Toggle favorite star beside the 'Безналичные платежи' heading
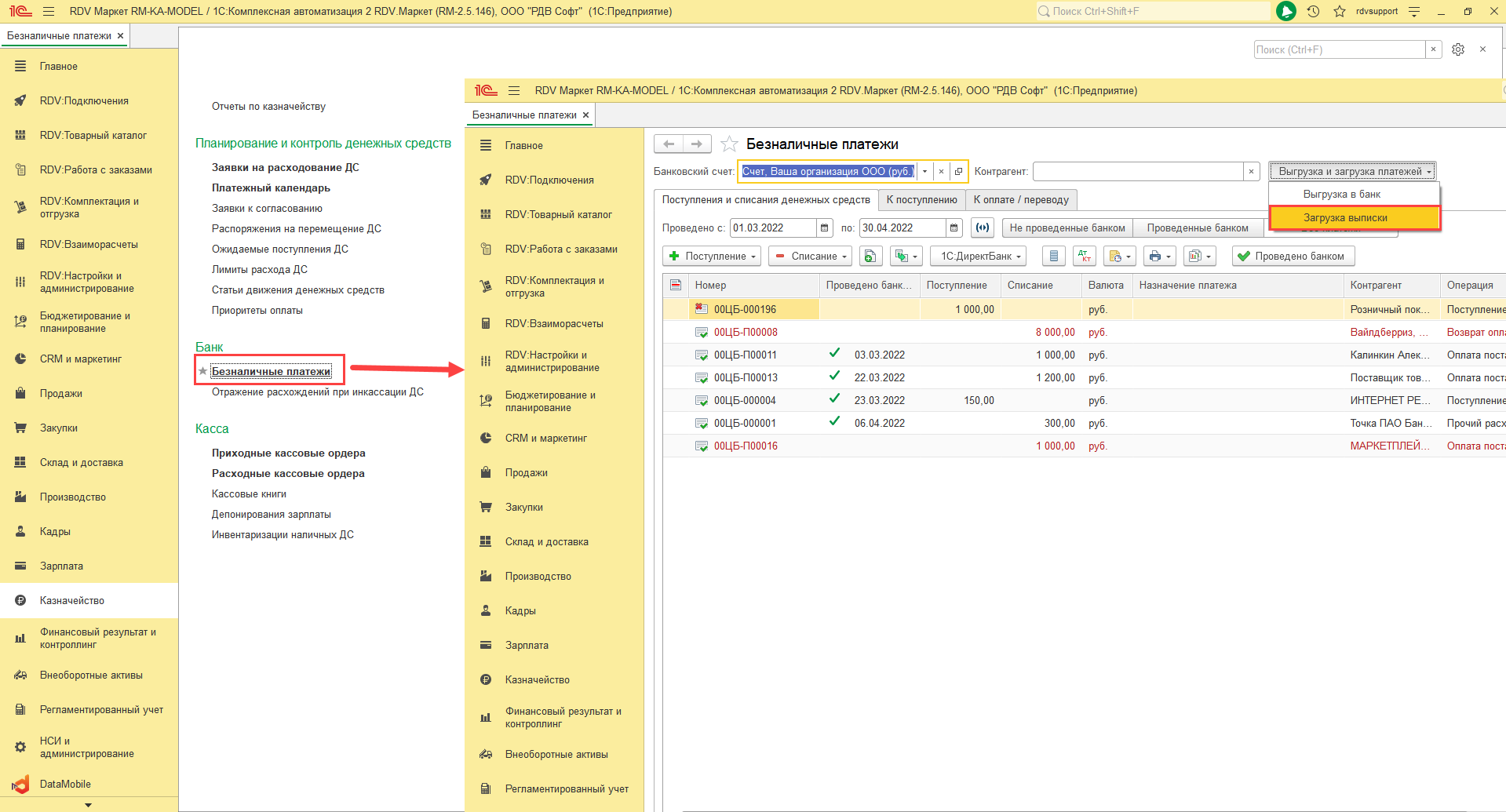 click(729, 144)
